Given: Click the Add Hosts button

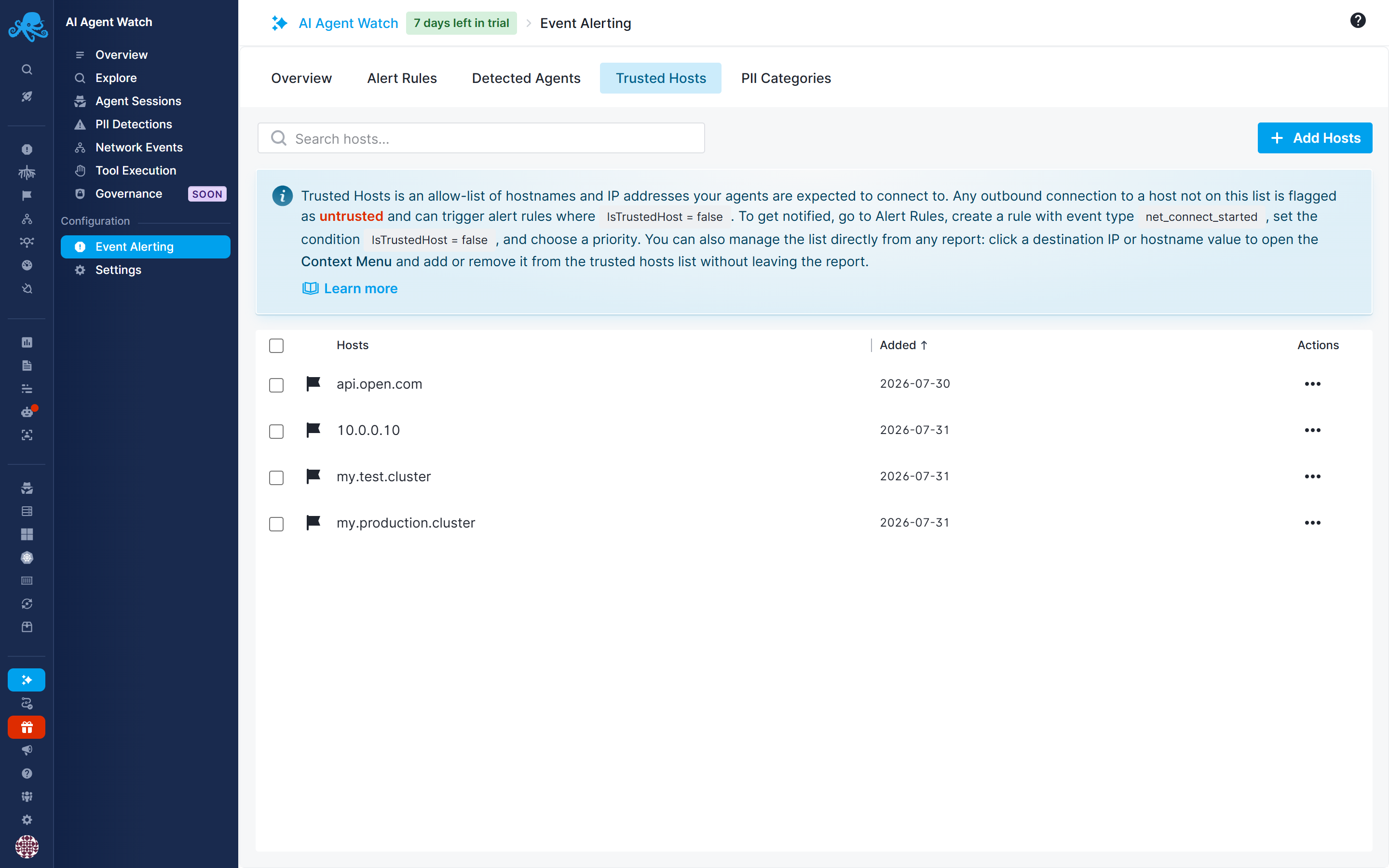Looking at the screenshot, I should pos(1314,138).
